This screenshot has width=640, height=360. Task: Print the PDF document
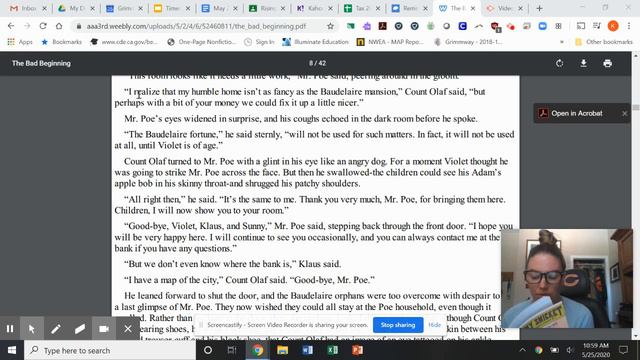(607, 63)
